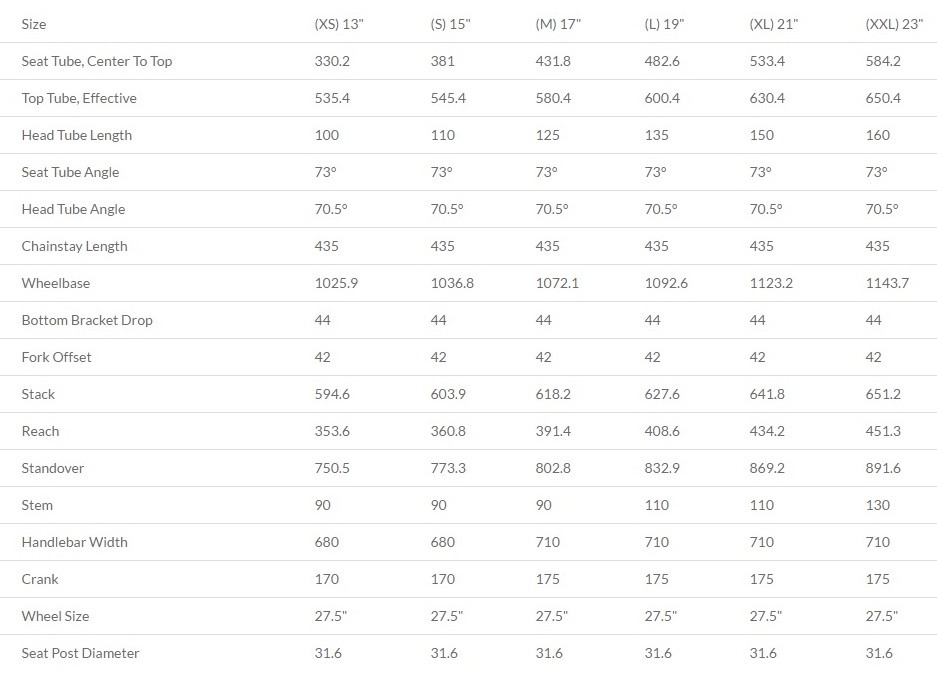The image size is (937, 678).
Task: Select the Crank row label
Action: click(x=40, y=579)
